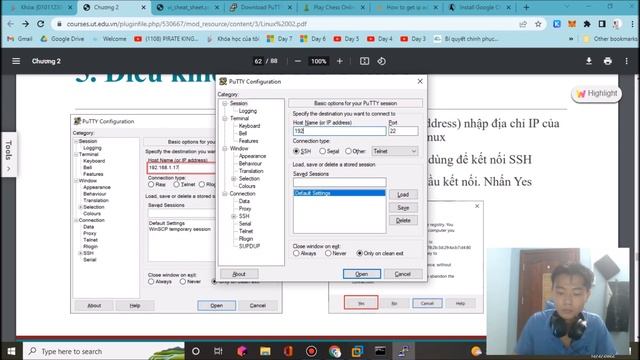Viewport: 640px width, 360px height.
Task: Set close window on exit to Always
Action: (296, 253)
